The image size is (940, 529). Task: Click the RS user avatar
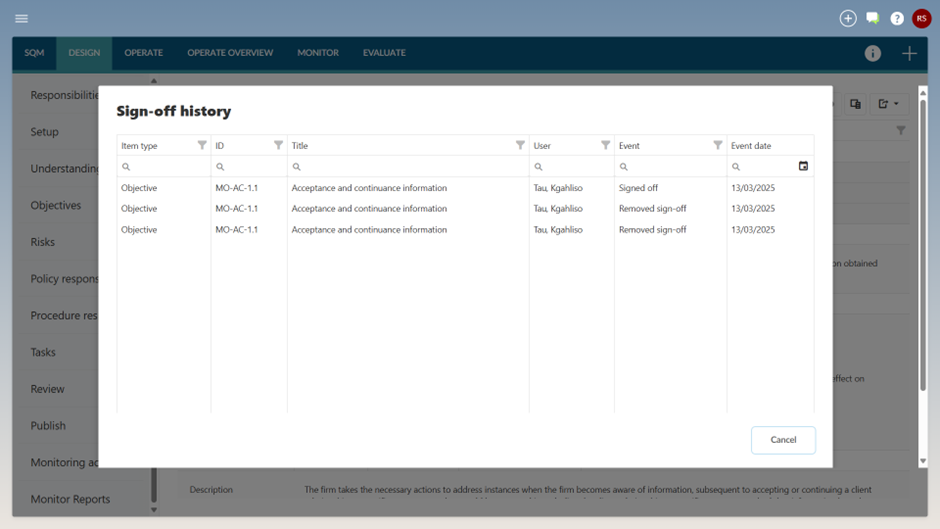click(x=921, y=18)
